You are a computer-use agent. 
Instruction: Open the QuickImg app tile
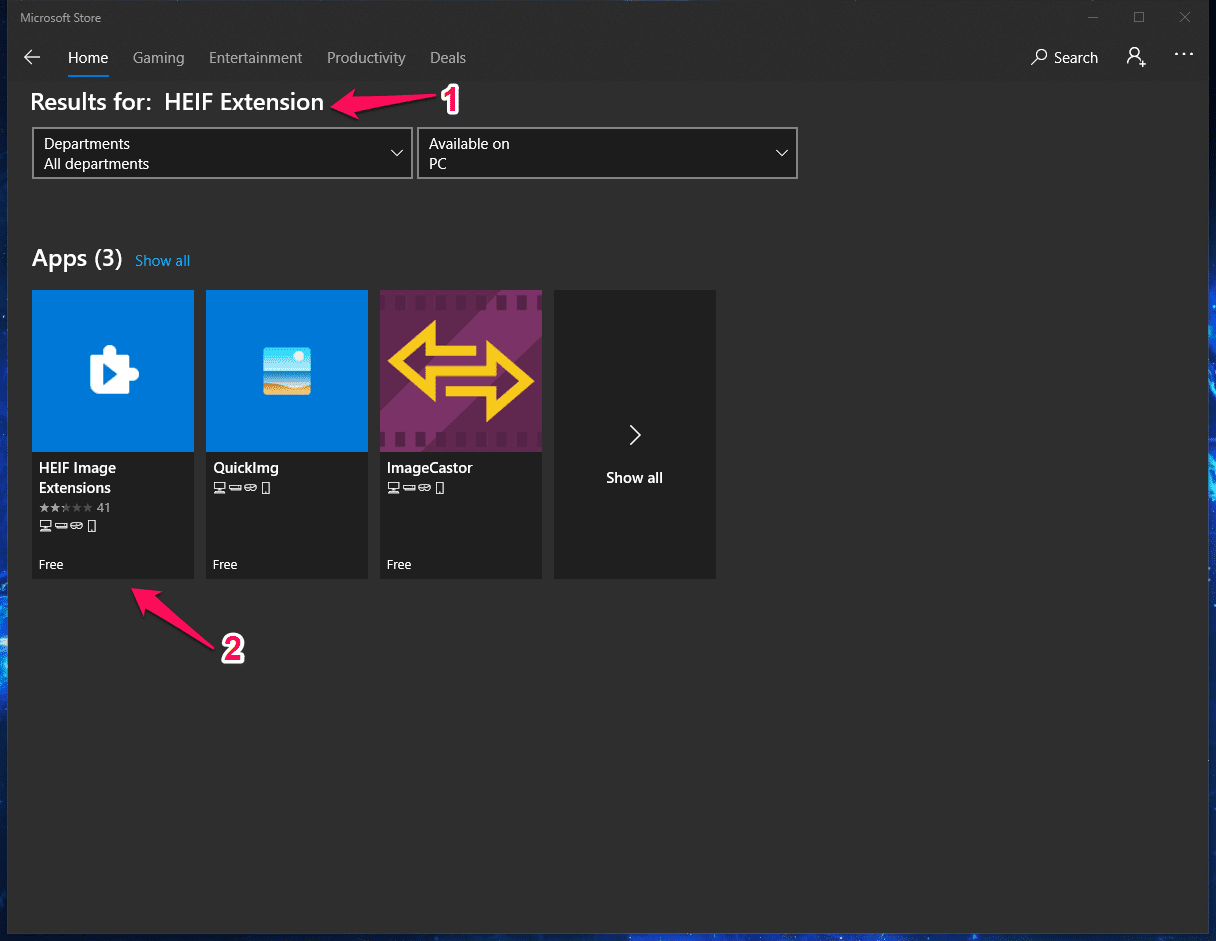(287, 370)
